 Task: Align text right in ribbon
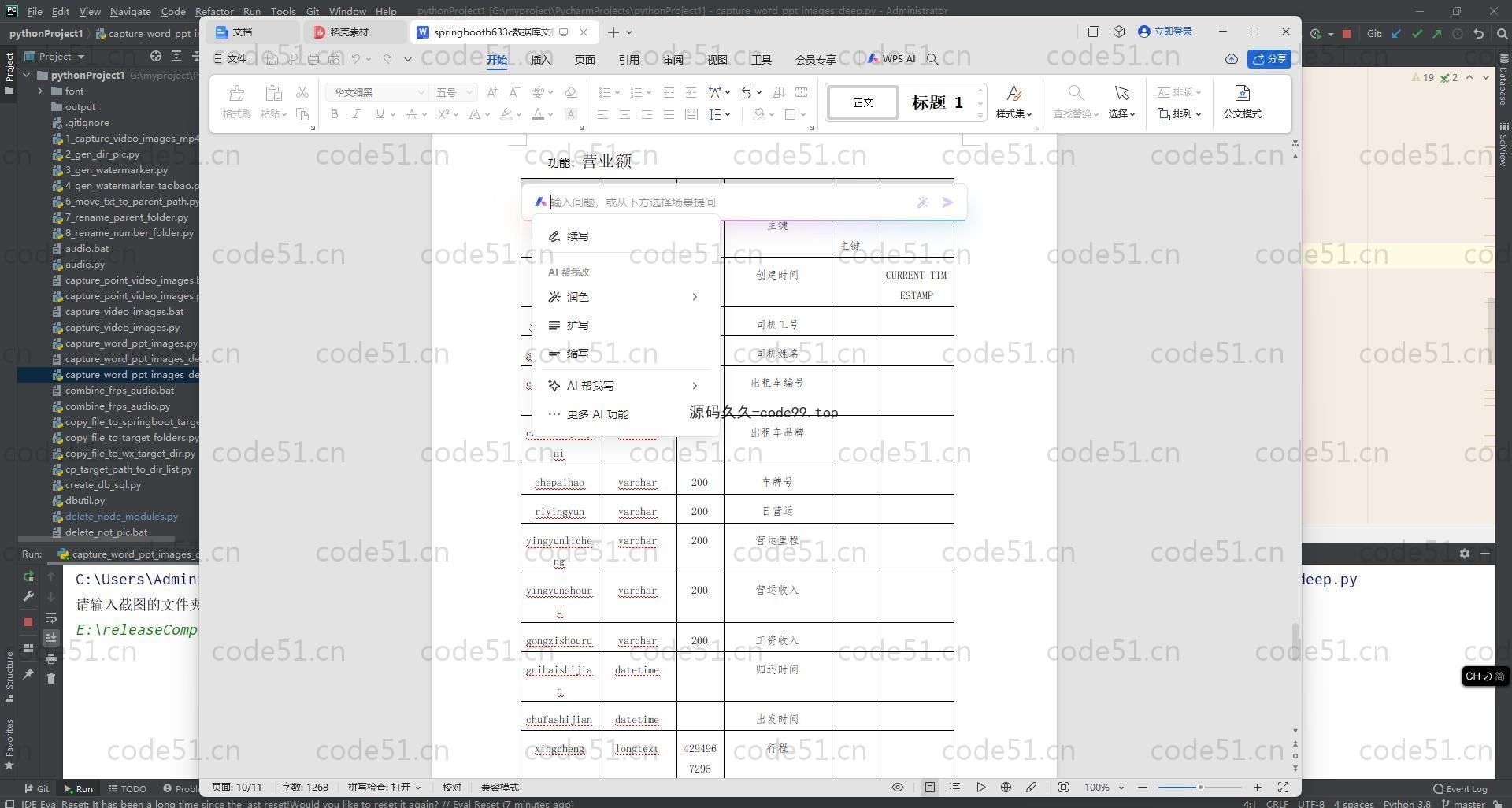[647, 114]
